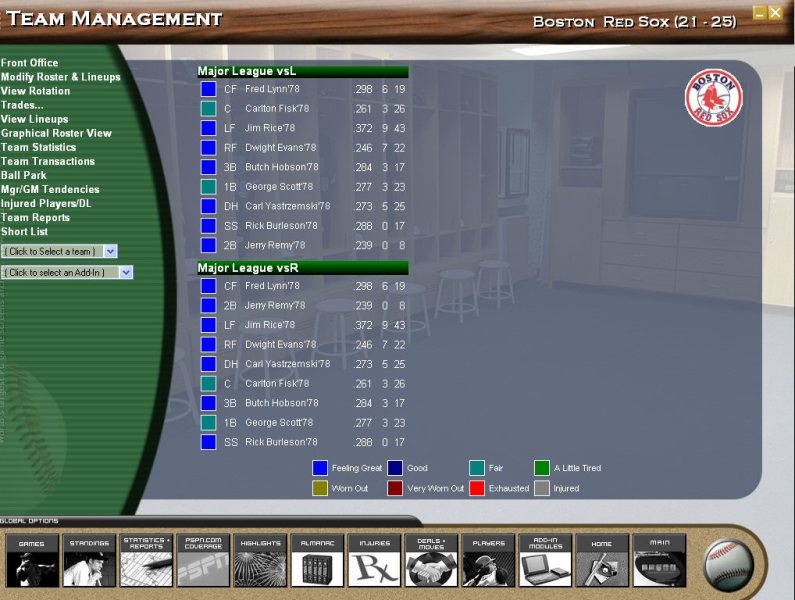Expand the 'Click to Select a team' dropdown
Image resolution: width=795 pixels, height=600 pixels.
110,252
